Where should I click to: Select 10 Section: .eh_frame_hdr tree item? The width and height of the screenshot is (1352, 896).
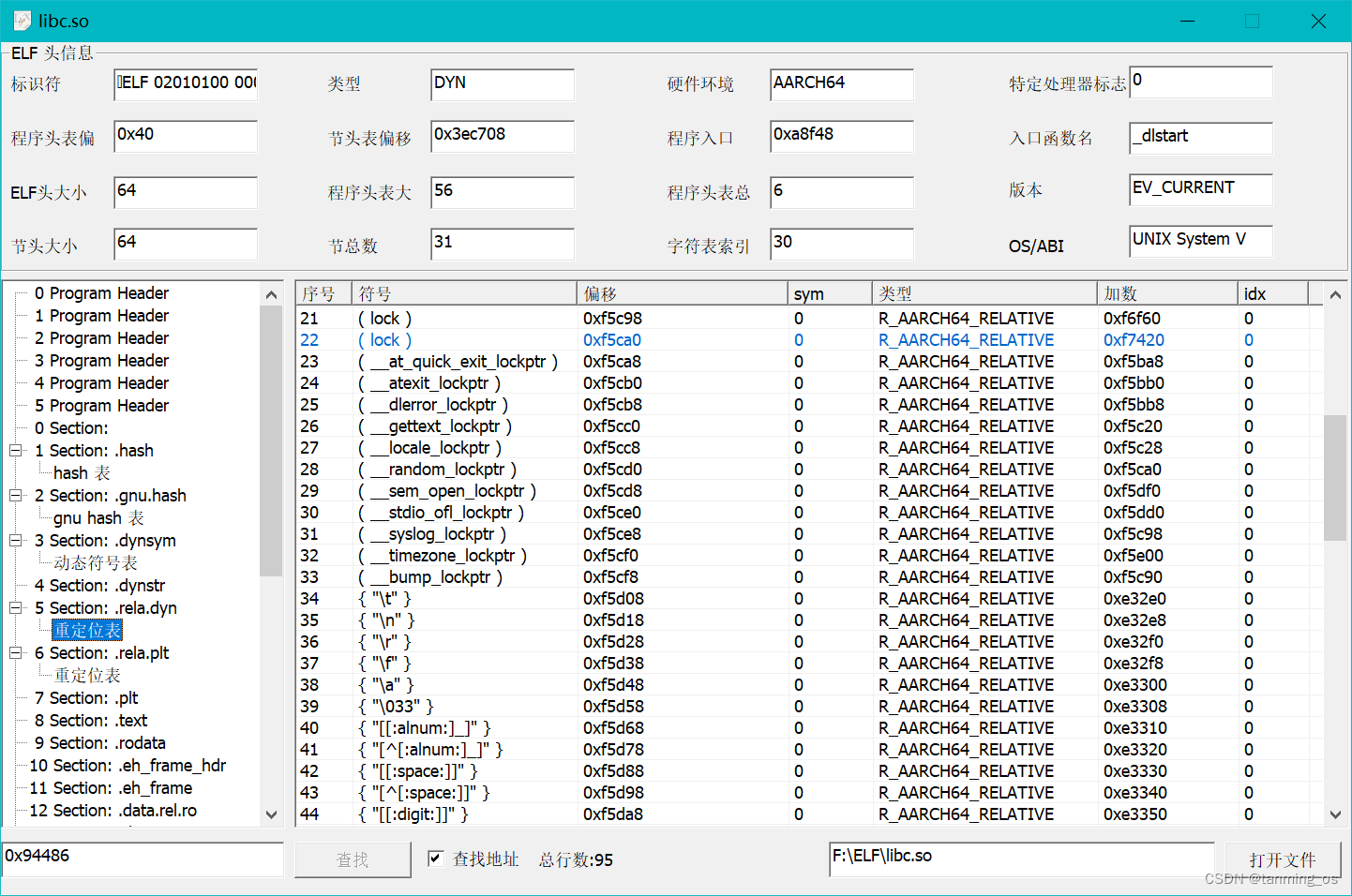click(128, 766)
